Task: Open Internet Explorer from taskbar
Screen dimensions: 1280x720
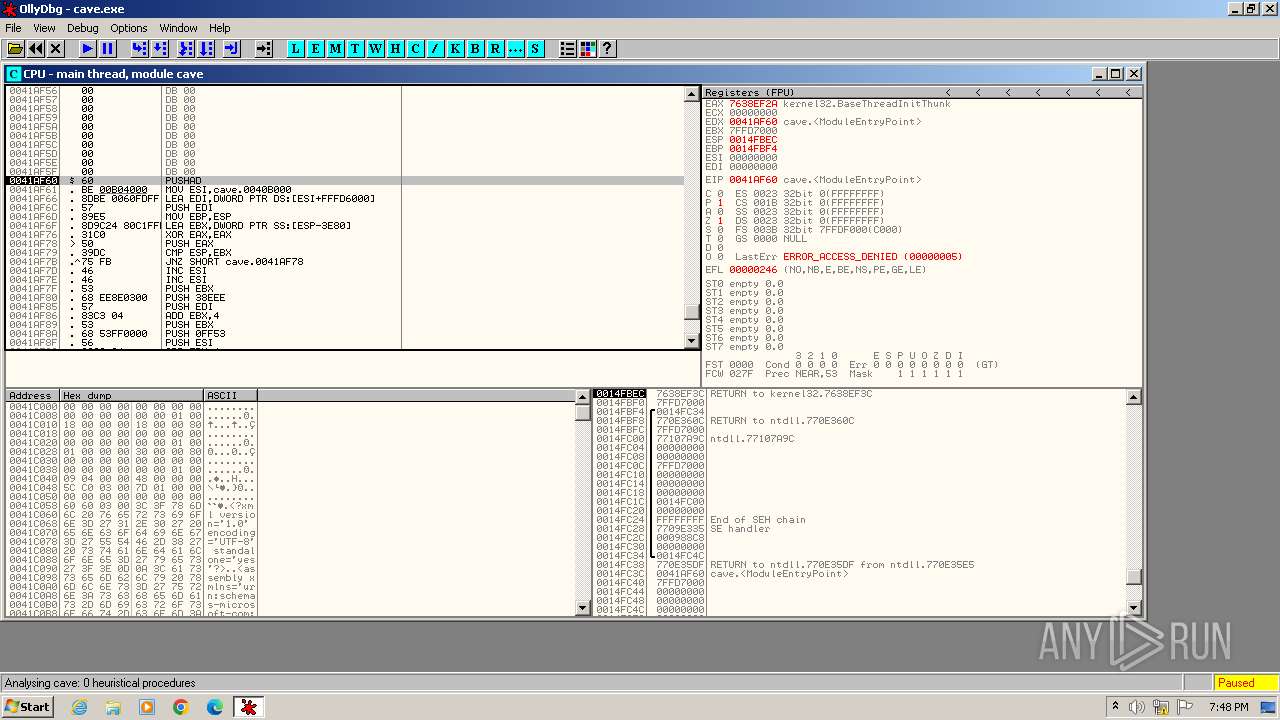Action: pyautogui.click(x=80, y=707)
